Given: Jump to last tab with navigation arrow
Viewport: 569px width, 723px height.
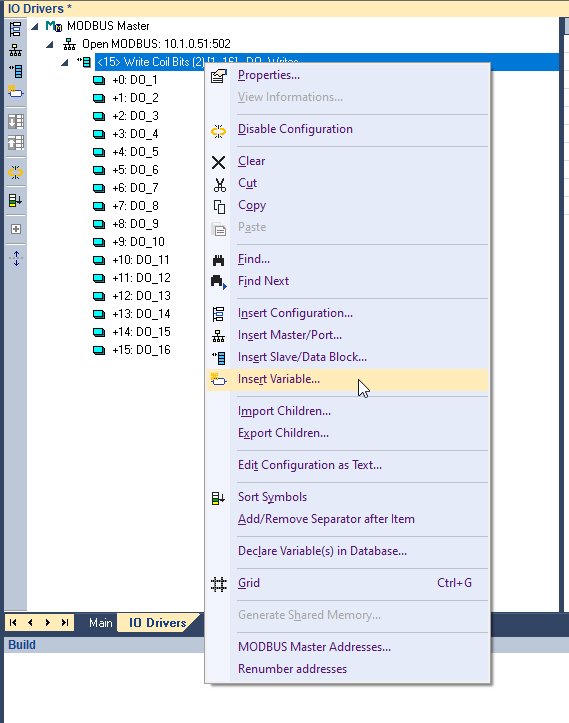Looking at the screenshot, I should pos(65,623).
